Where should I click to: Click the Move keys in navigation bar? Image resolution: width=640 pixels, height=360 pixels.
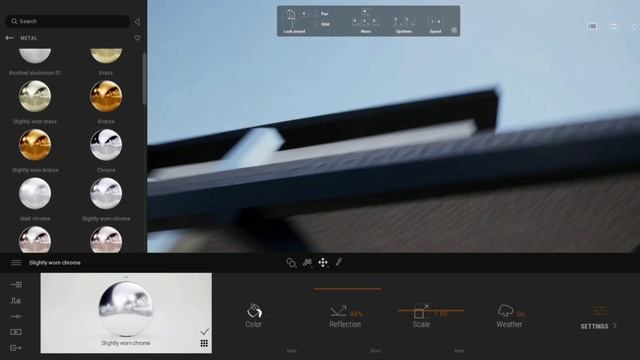pyautogui.click(x=365, y=19)
